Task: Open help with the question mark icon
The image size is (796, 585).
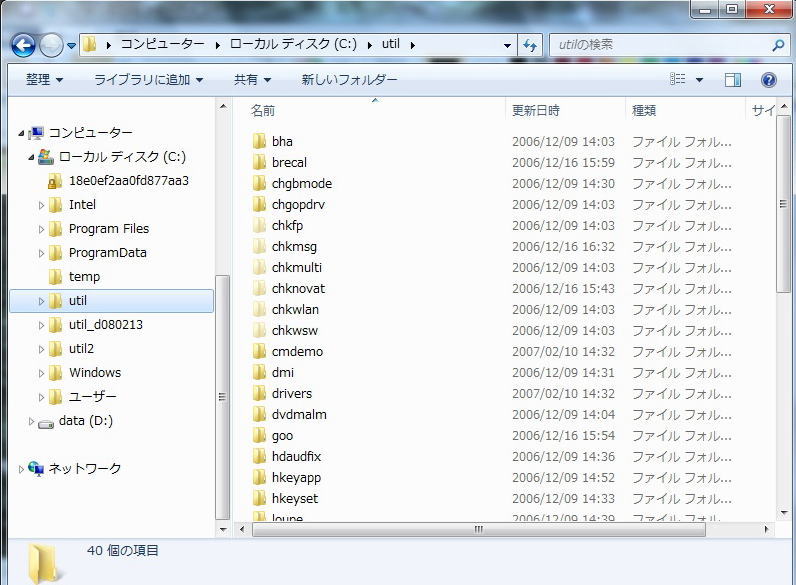Action: (769, 80)
